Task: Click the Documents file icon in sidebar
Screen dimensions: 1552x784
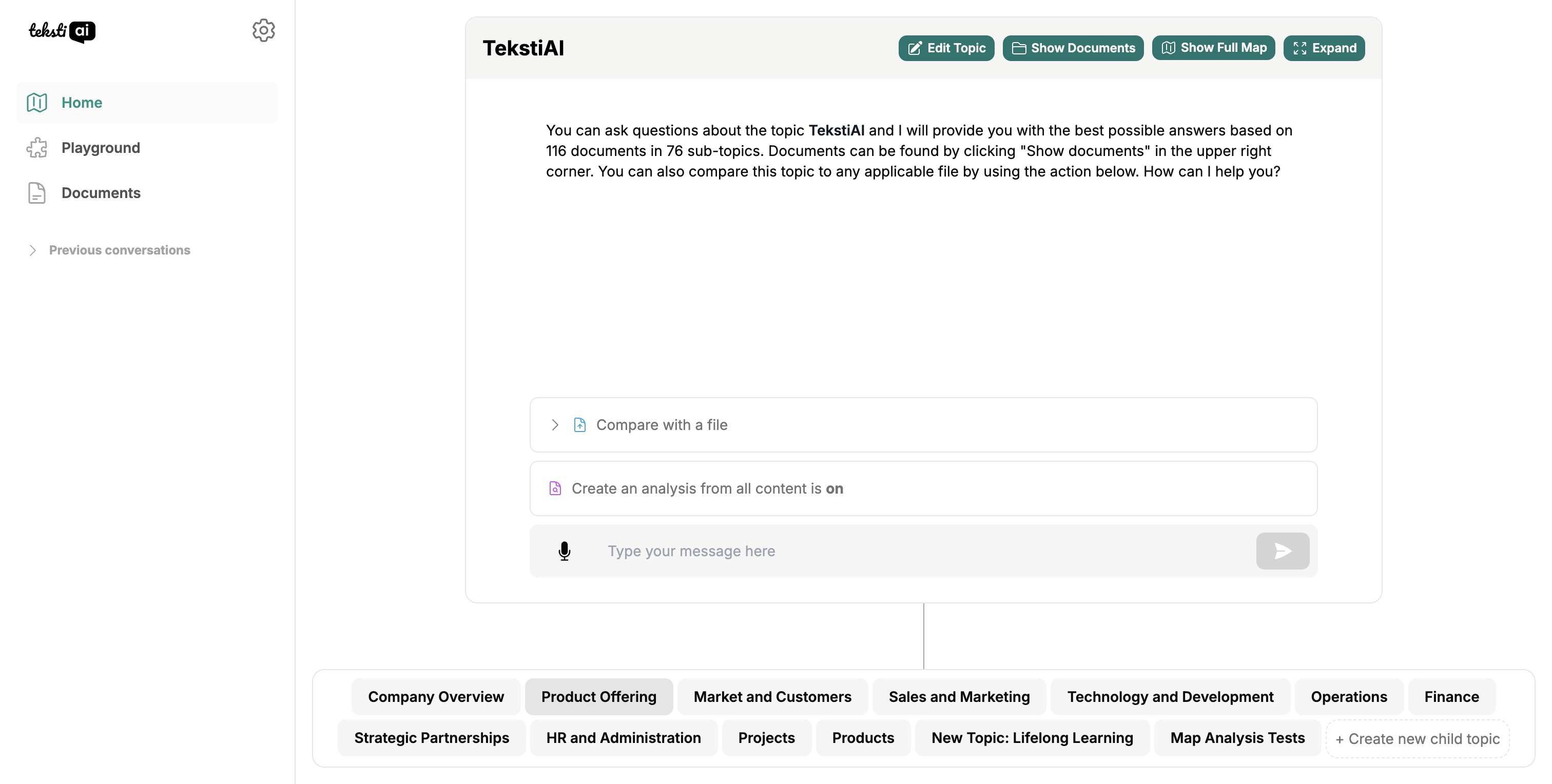Action: tap(37, 193)
